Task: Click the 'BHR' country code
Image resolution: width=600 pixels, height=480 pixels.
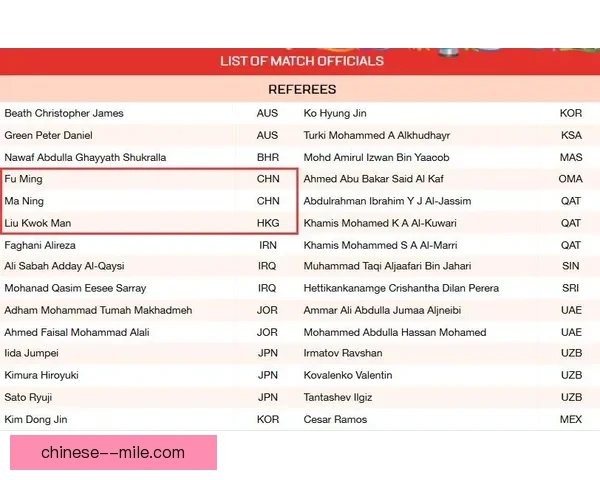Action: (268, 157)
